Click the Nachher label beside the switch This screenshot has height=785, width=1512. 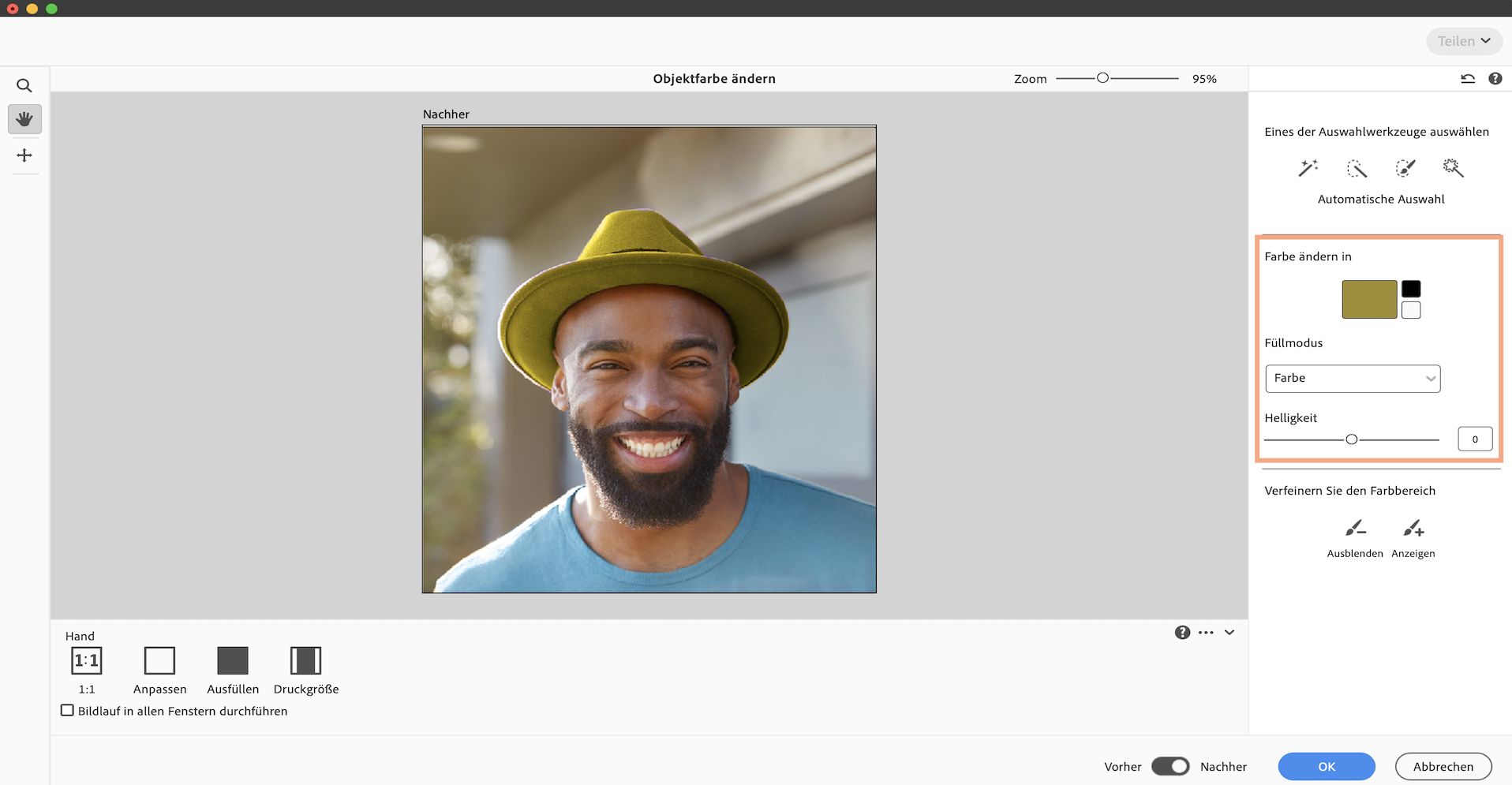[1223, 767]
